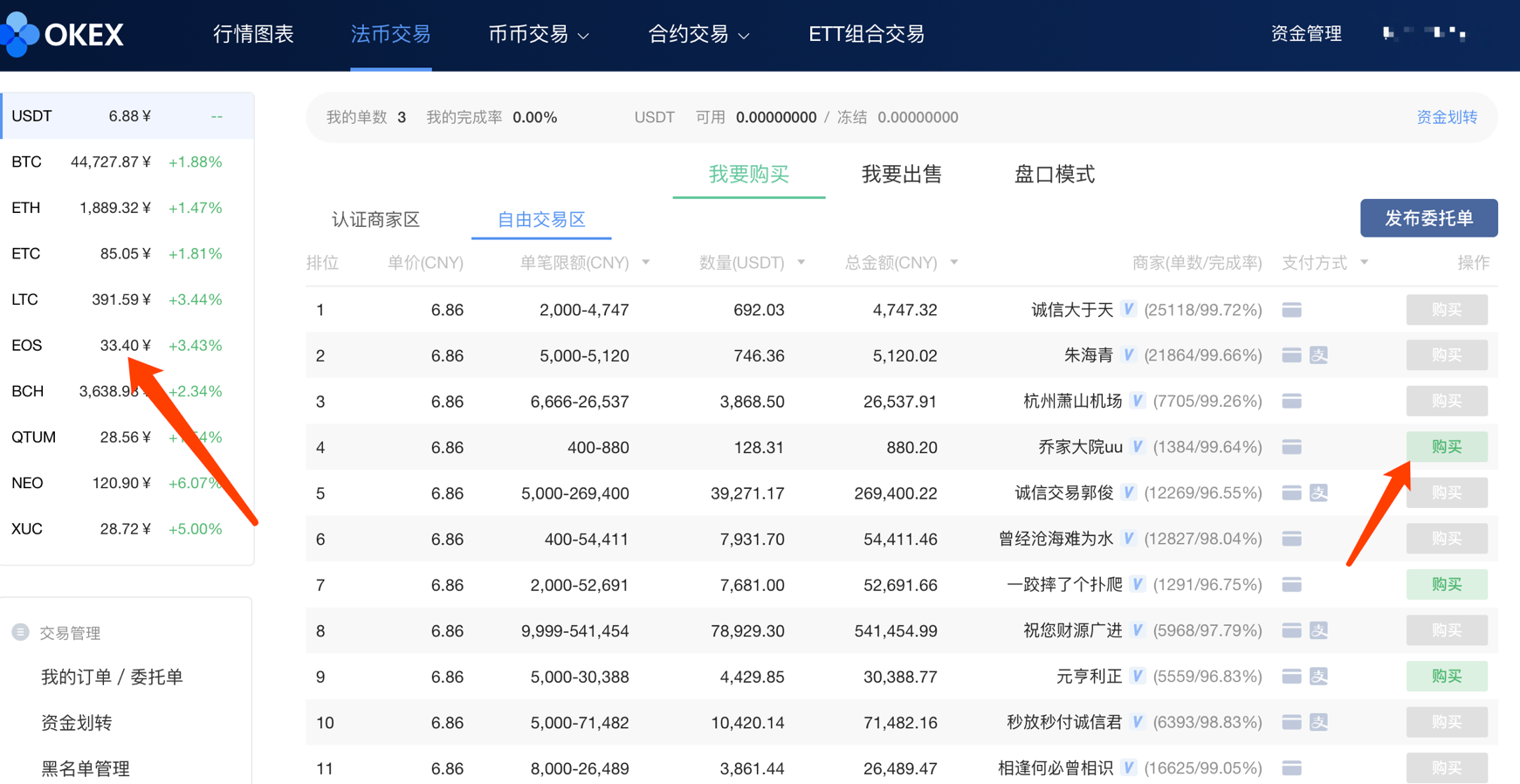The height and width of the screenshot is (784, 1520).
Task: Click Alipay icon in 祝您财源广进 row
Action: click(1319, 630)
